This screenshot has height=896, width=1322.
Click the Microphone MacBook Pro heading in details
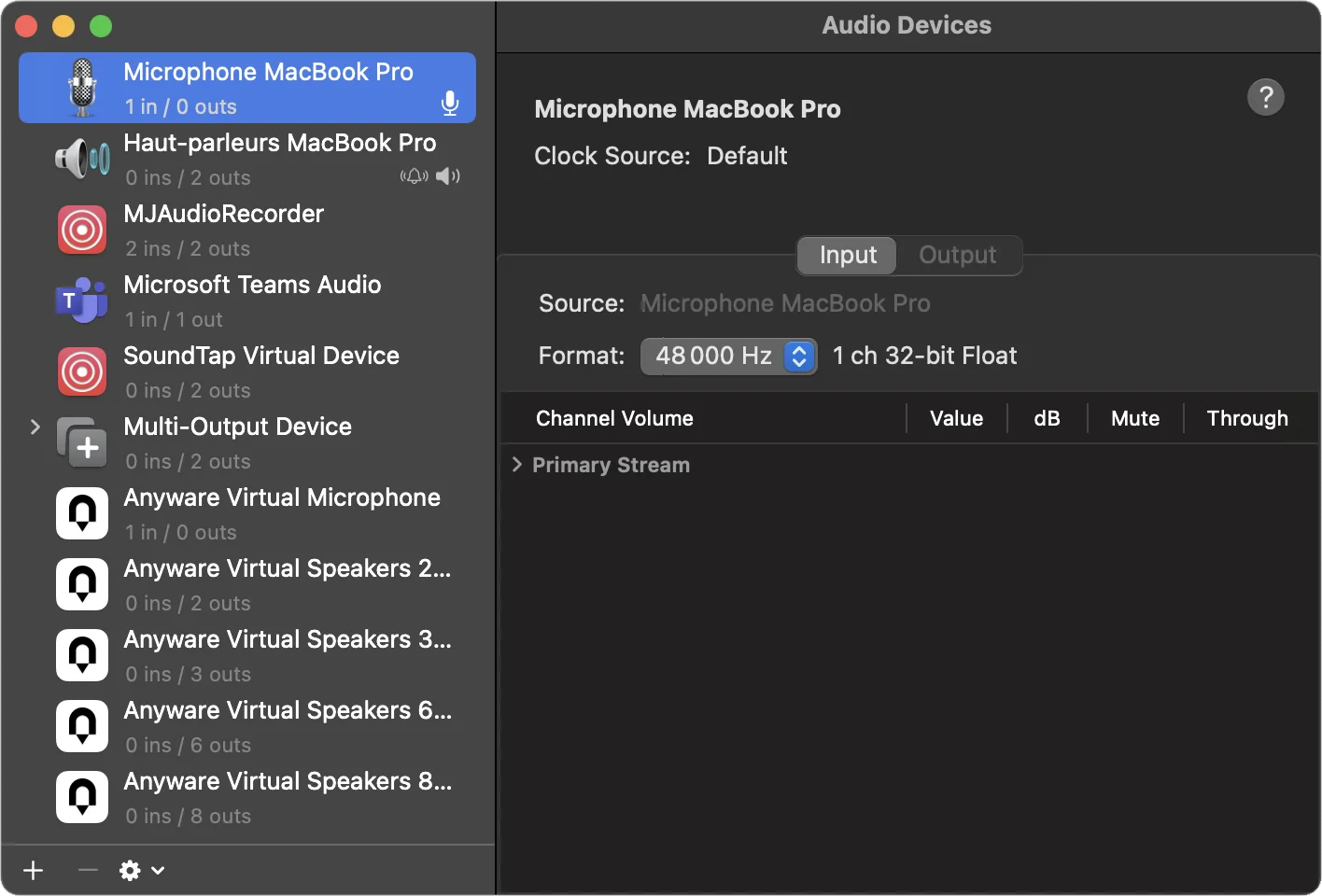(x=687, y=109)
